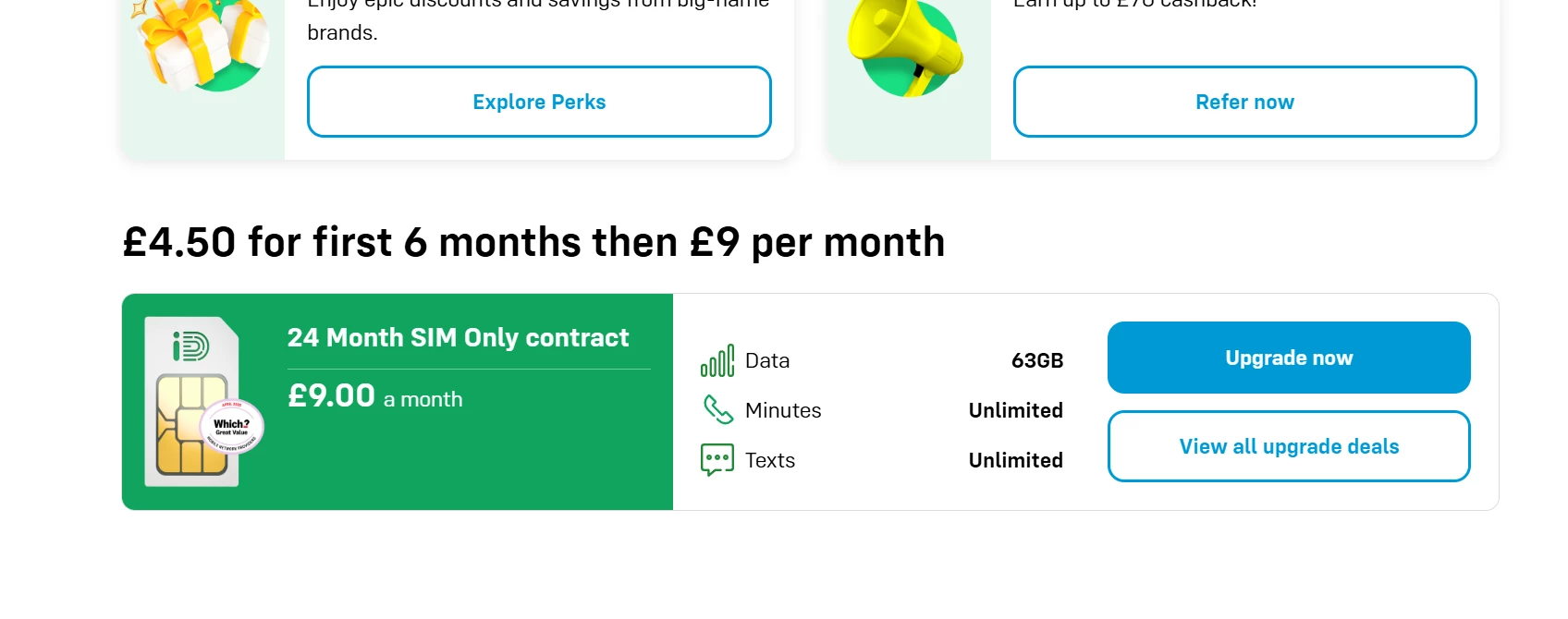Click the £9.00 a month price
Image resolution: width=1568 pixels, height=619 pixels.
tap(374, 396)
